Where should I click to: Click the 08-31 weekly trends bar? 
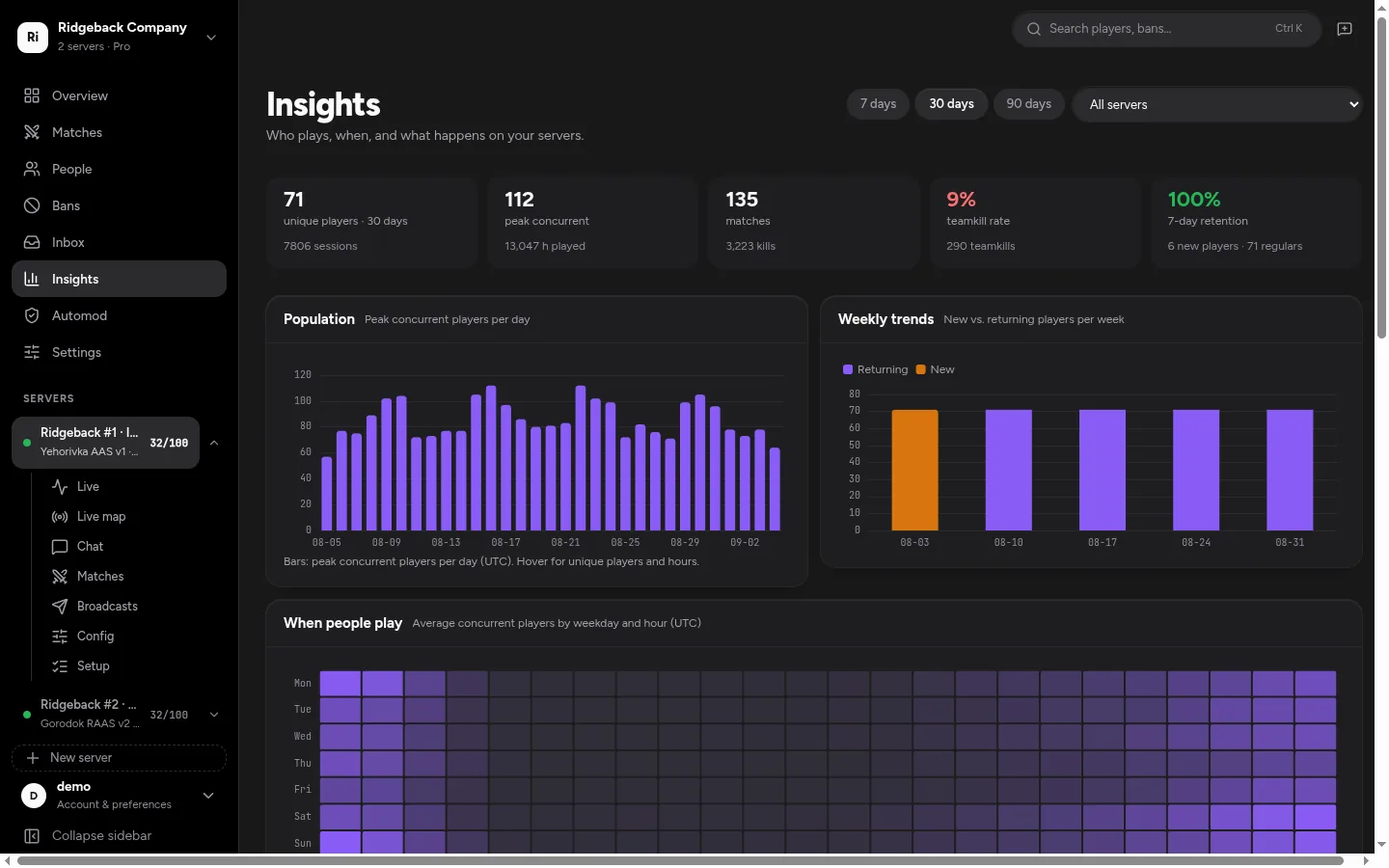point(1290,470)
